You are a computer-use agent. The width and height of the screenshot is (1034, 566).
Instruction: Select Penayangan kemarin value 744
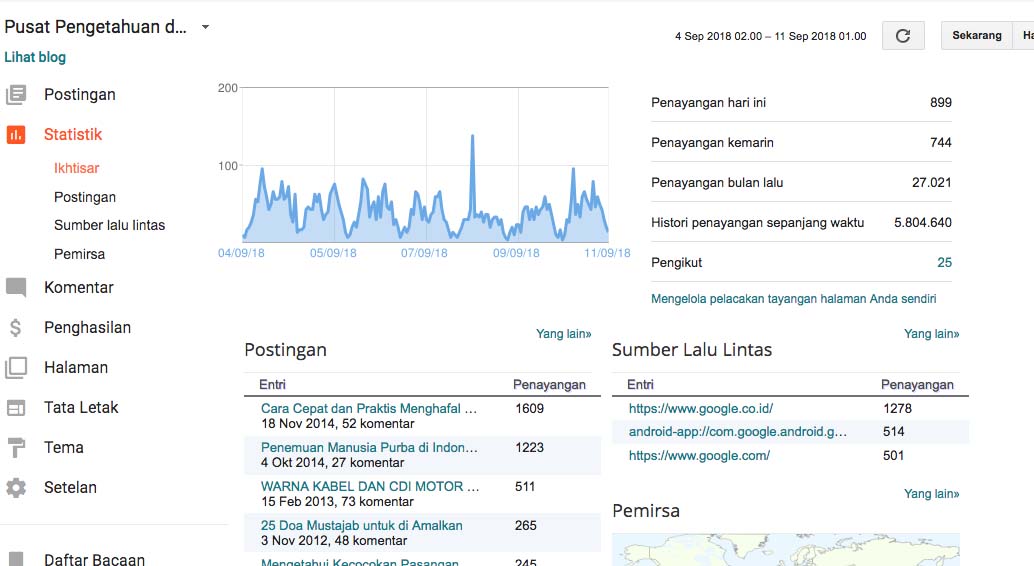coord(940,142)
